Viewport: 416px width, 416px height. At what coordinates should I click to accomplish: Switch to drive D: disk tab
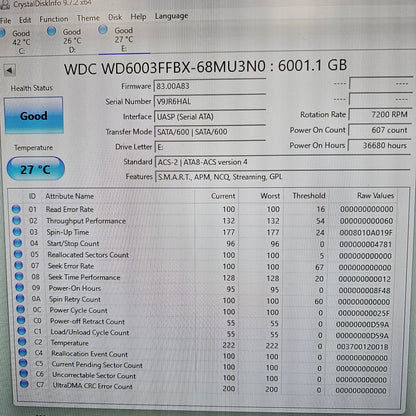68,40
